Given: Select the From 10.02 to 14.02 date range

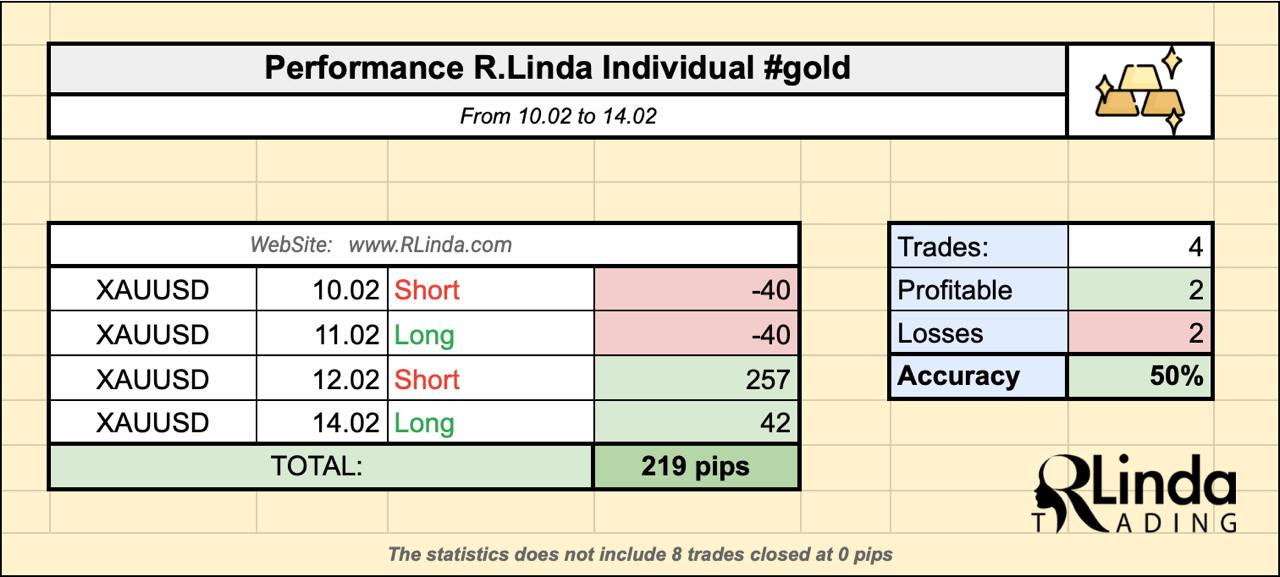Looking at the screenshot, I should pos(558,116).
